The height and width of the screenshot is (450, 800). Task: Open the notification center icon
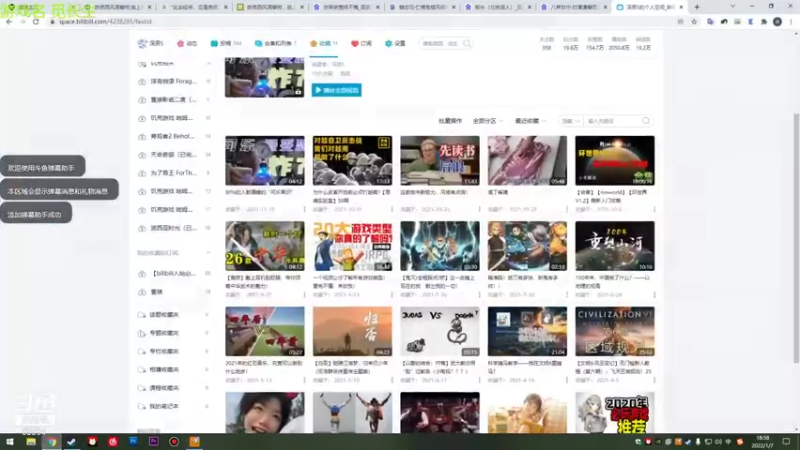[x=786, y=442]
